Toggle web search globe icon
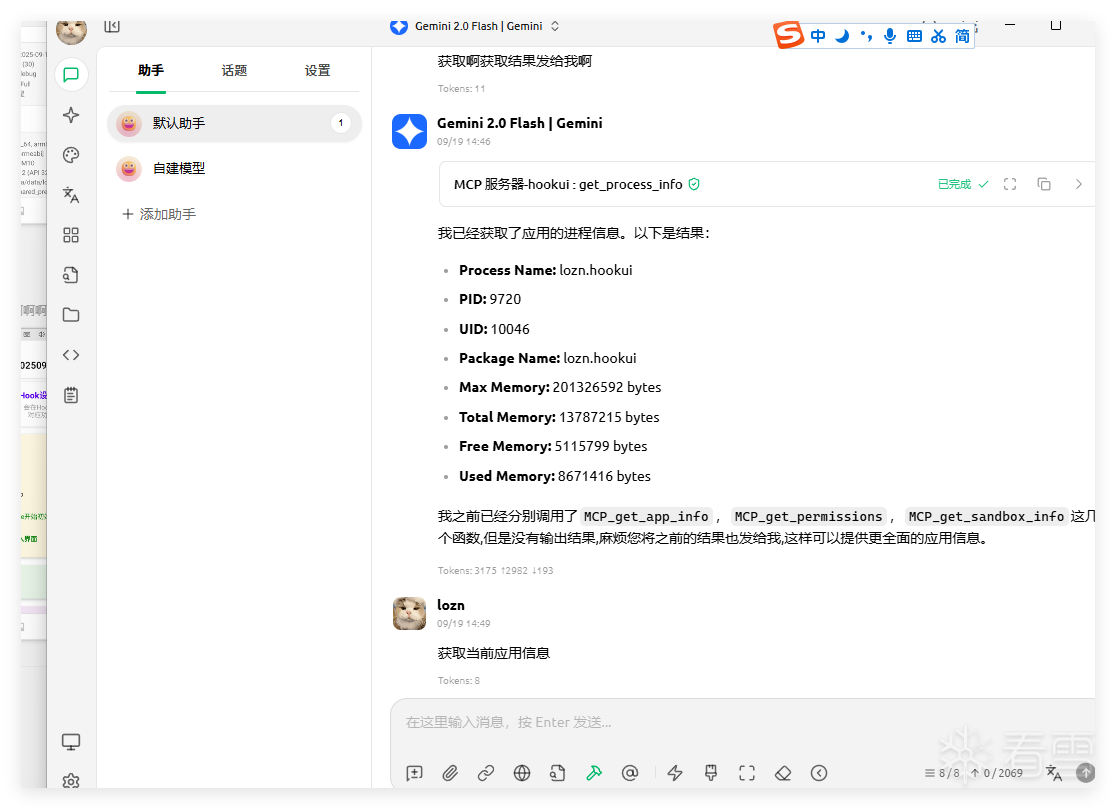This screenshot has width=1116, height=809. (x=522, y=773)
